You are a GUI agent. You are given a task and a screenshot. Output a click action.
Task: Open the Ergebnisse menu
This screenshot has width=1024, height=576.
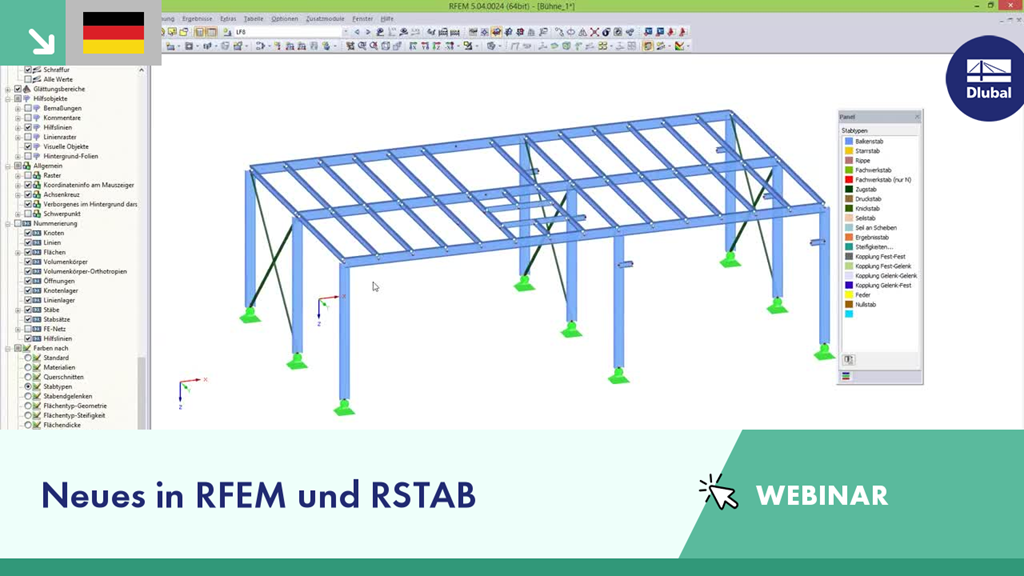[x=197, y=19]
